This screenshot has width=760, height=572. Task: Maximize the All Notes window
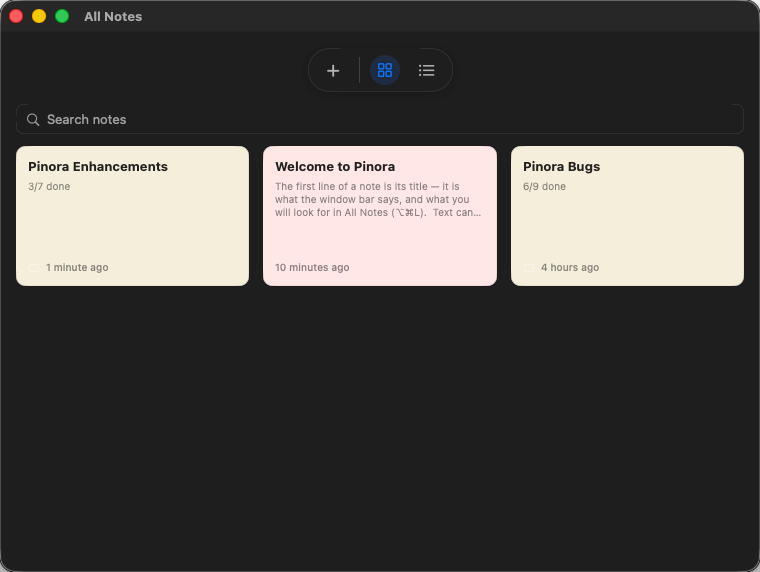click(x=62, y=16)
